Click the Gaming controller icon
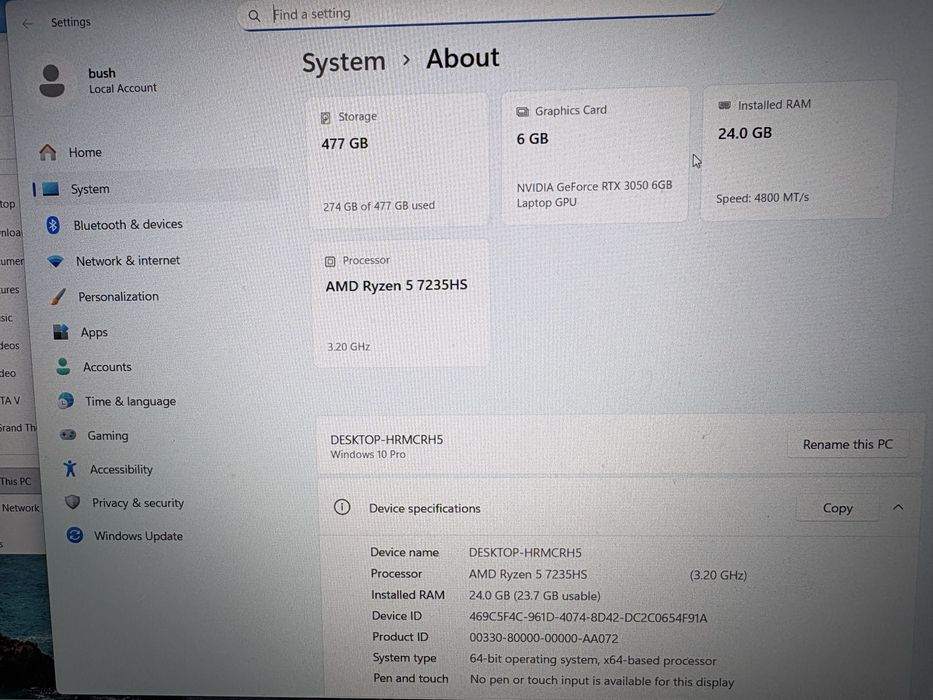The image size is (933, 700). tap(68, 435)
